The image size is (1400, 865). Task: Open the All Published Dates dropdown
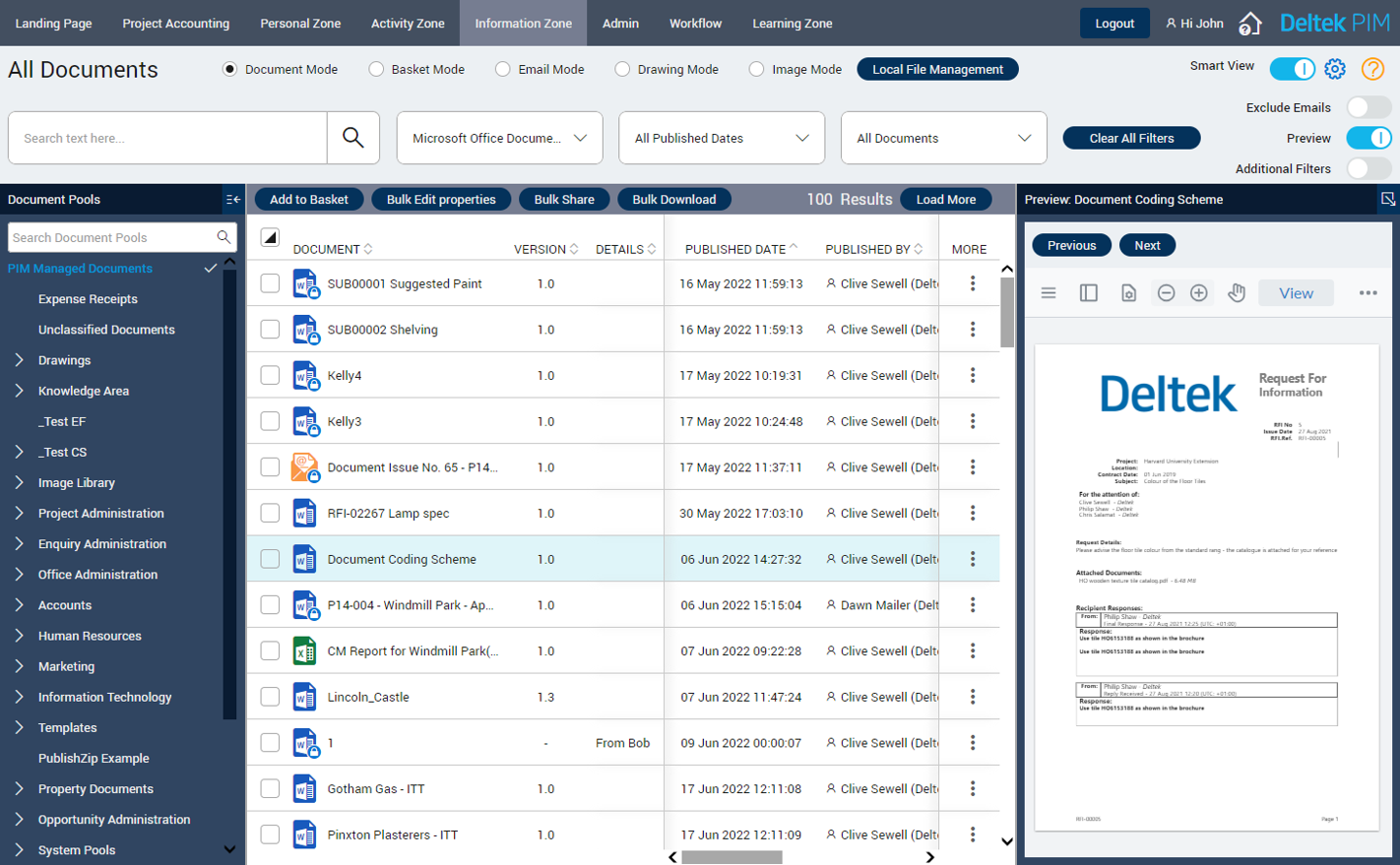(x=722, y=138)
